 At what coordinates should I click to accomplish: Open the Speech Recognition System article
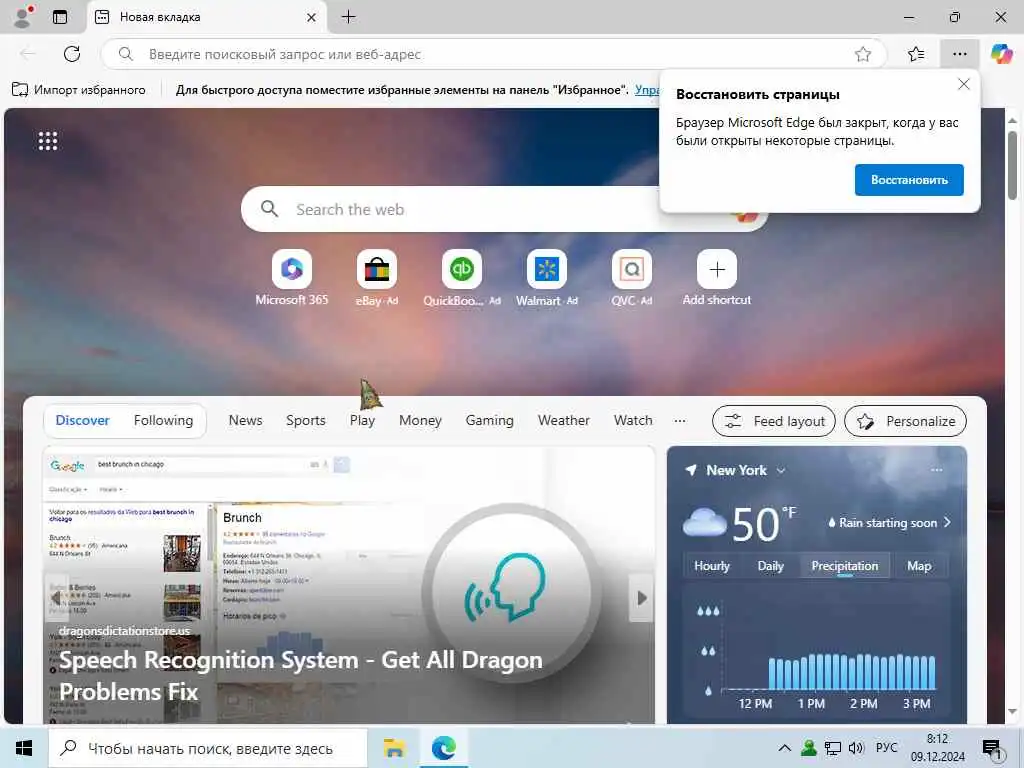[300, 675]
